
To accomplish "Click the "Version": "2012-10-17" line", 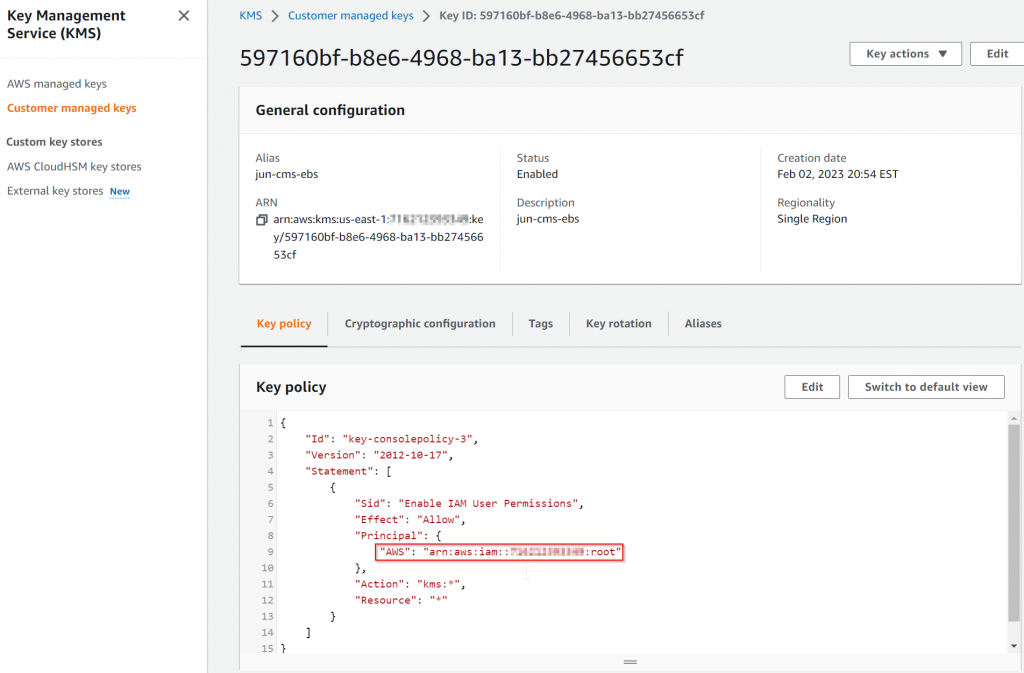I will (x=379, y=456).
